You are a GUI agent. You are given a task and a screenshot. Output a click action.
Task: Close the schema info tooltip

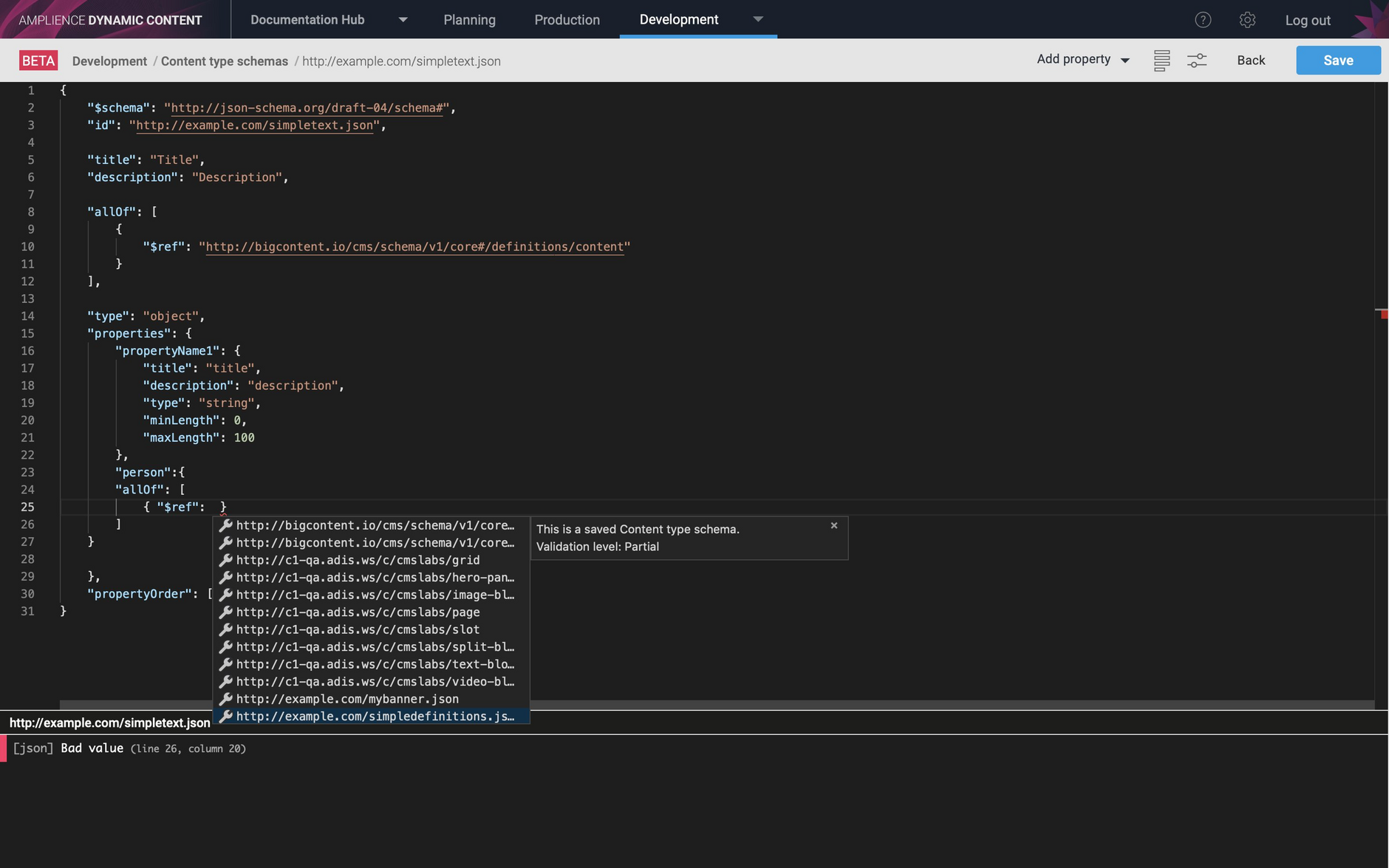click(834, 525)
